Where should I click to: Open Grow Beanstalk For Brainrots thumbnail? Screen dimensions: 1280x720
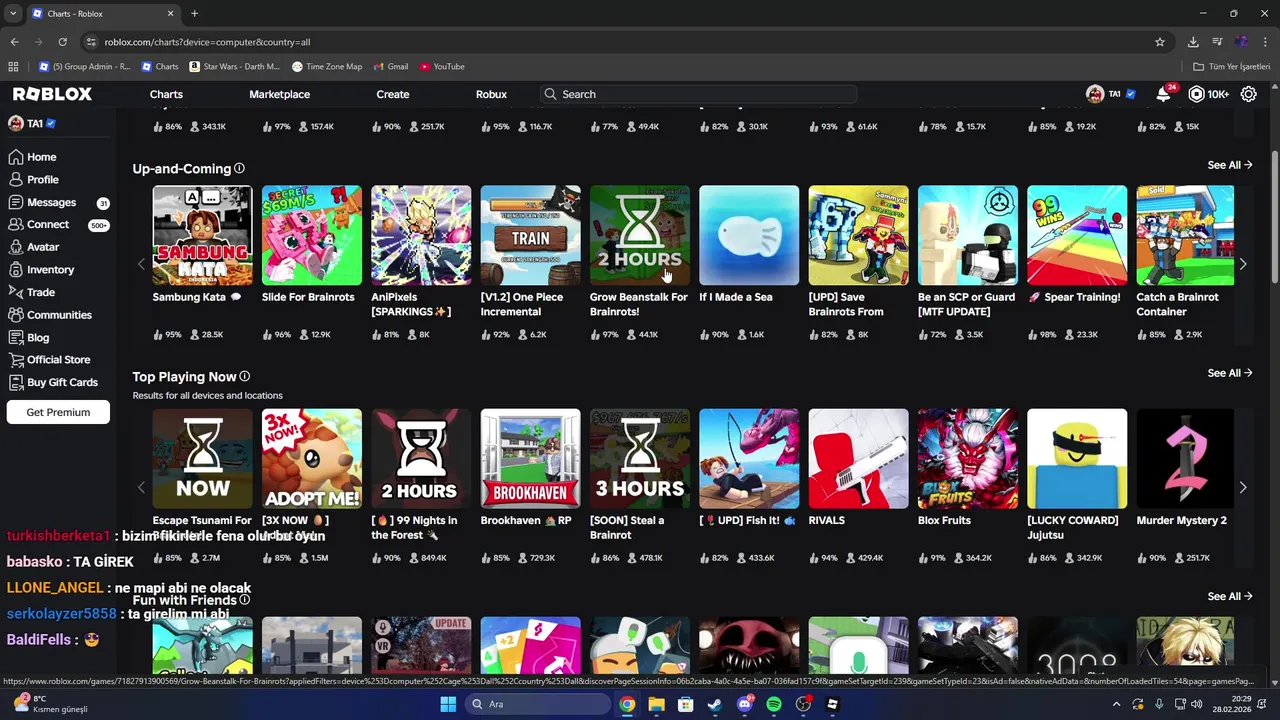click(639, 235)
